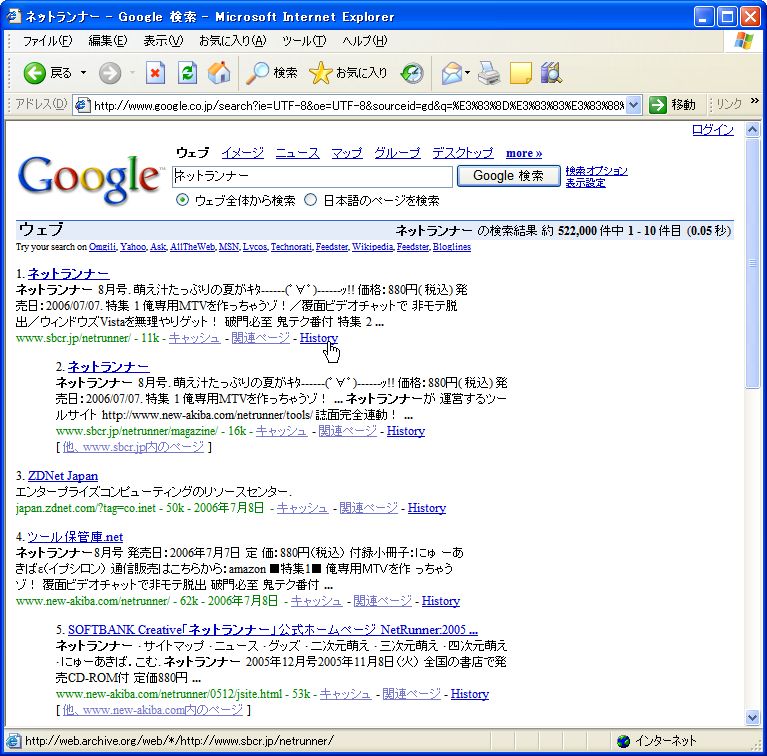The image size is (767, 756).
Task: Open キャッシュ link for japan.zdnet.com result
Action: click(302, 508)
